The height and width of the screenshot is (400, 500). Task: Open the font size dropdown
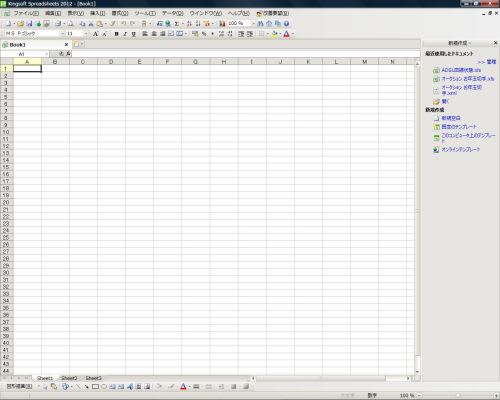(x=86, y=34)
